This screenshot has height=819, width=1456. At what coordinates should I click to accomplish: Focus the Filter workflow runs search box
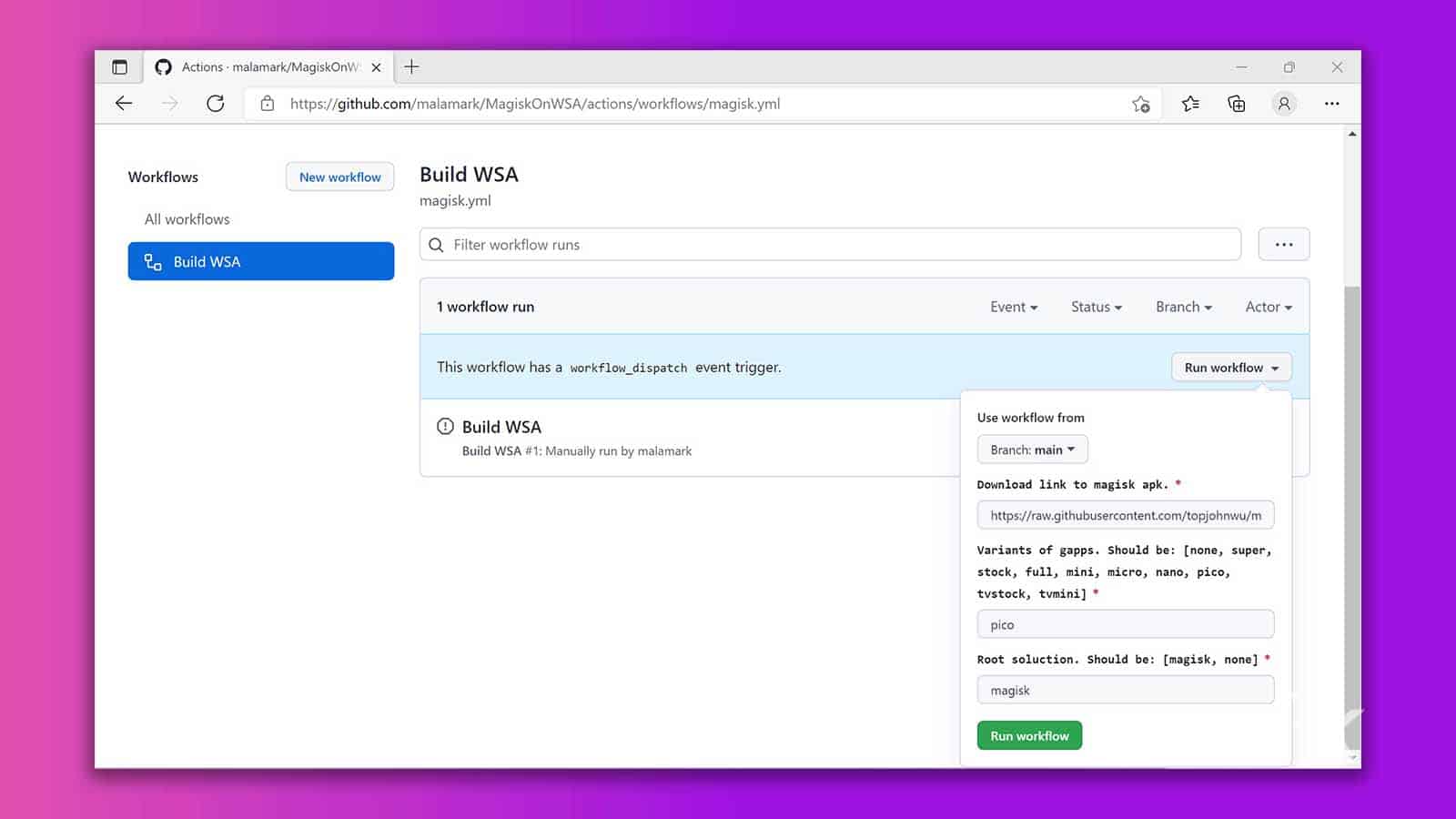coord(830,245)
